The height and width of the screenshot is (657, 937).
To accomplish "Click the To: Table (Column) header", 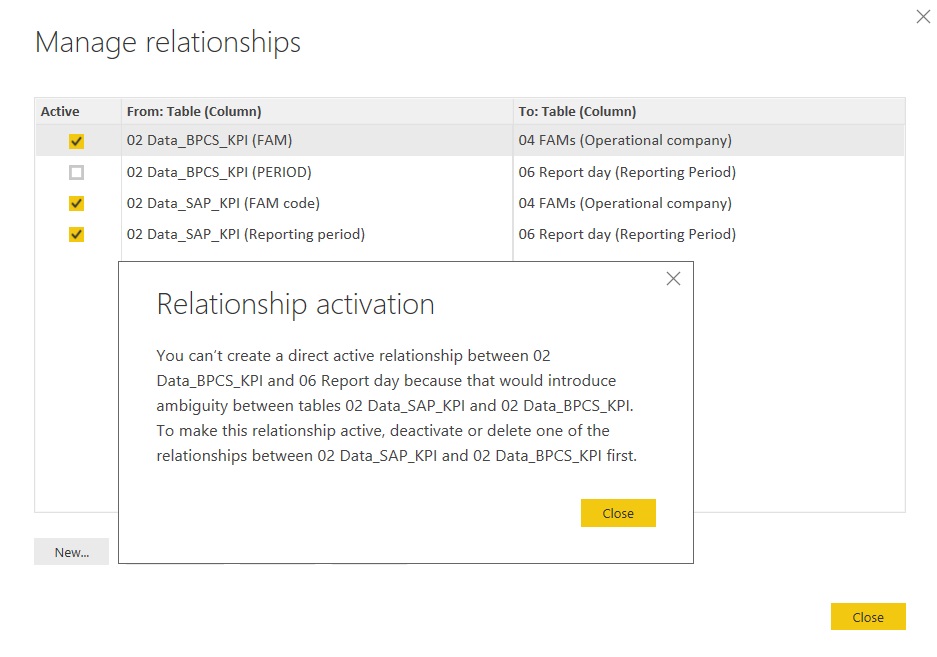I will [x=577, y=111].
